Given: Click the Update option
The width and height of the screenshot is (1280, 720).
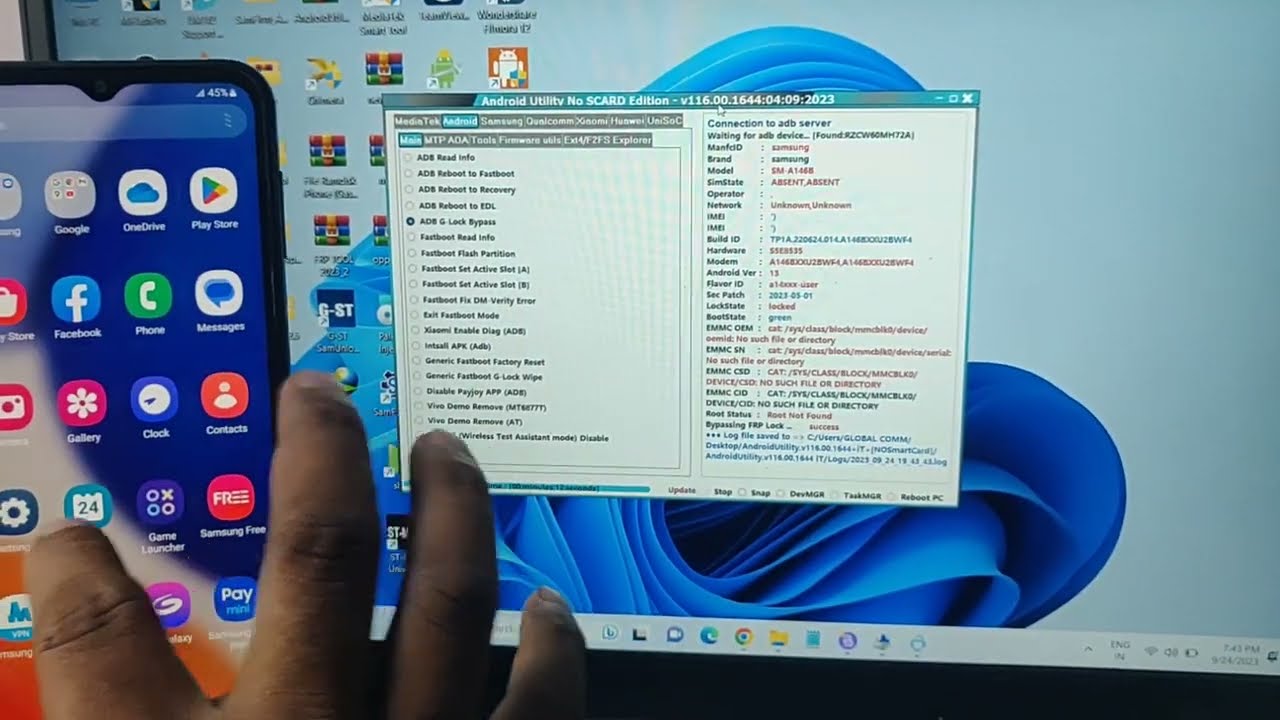Looking at the screenshot, I should [x=681, y=491].
